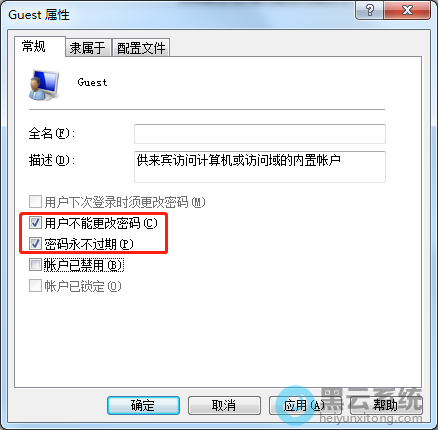Click the Guest account name label
This screenshot has width=438, height=430.
pyautogui.click(x=92, y=82)
